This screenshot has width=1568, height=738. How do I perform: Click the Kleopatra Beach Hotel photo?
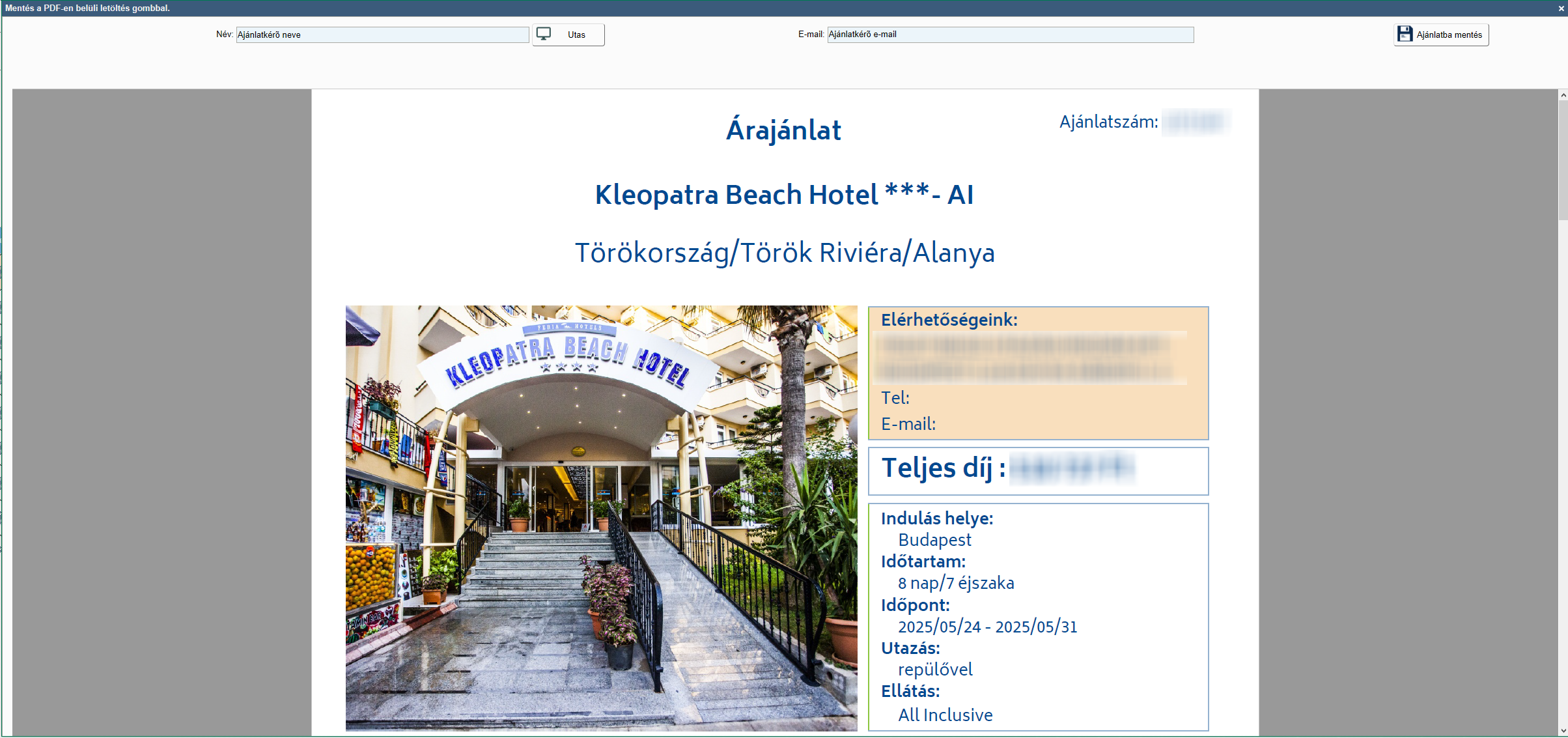tap(601, 518)
